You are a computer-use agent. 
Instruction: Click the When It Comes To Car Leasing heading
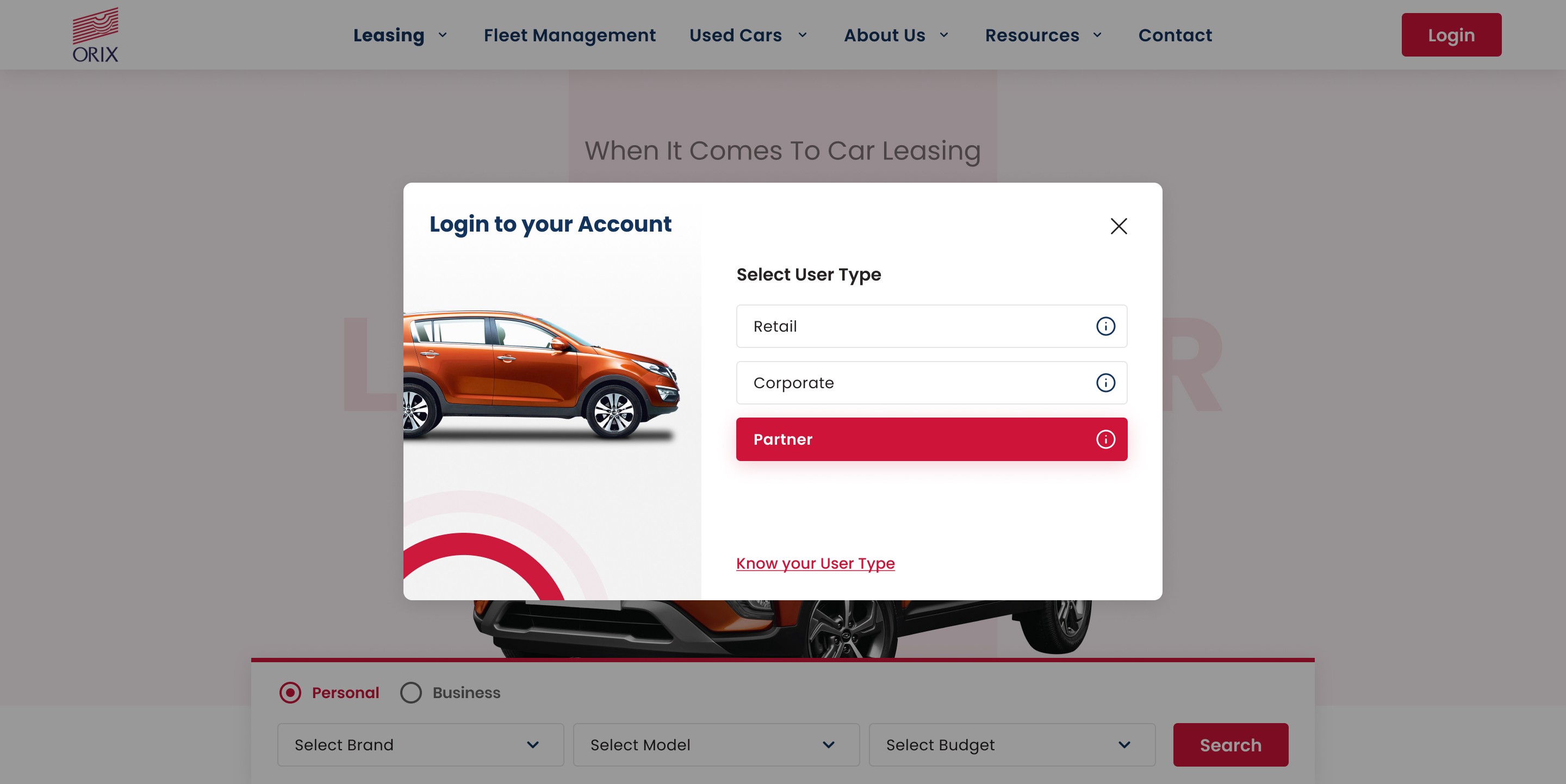(x=782, y=151)
